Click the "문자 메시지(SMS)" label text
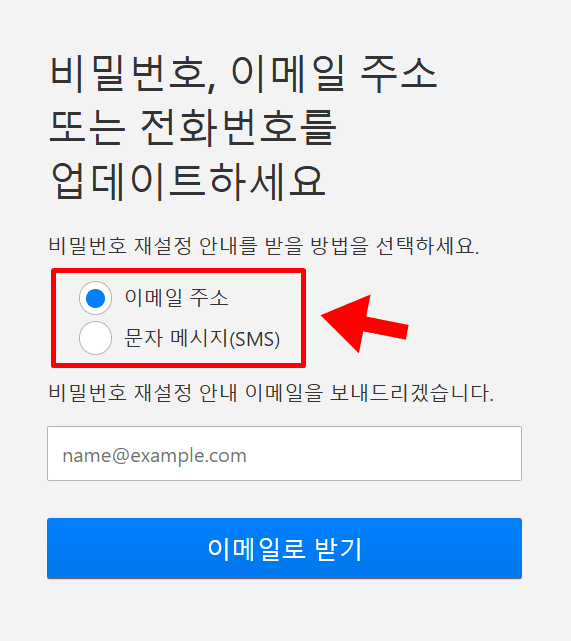The width and height of the screenshot is (571, 641). click(x=202, y=338)
